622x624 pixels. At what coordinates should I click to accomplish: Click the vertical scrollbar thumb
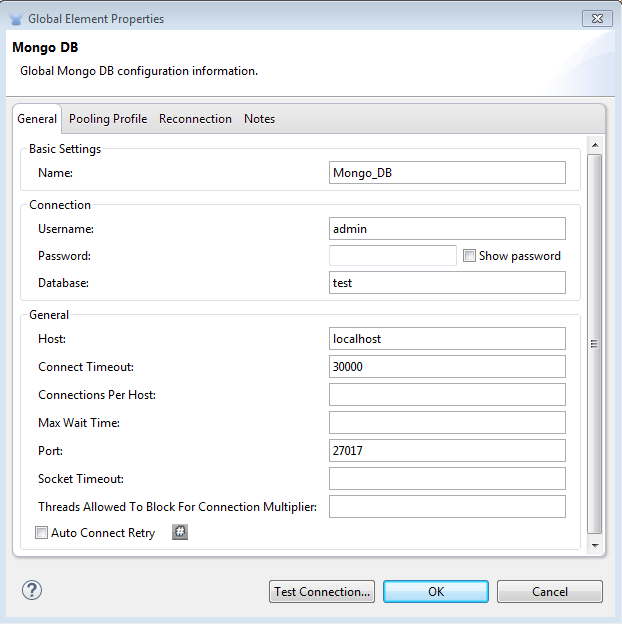click(595, 344)
